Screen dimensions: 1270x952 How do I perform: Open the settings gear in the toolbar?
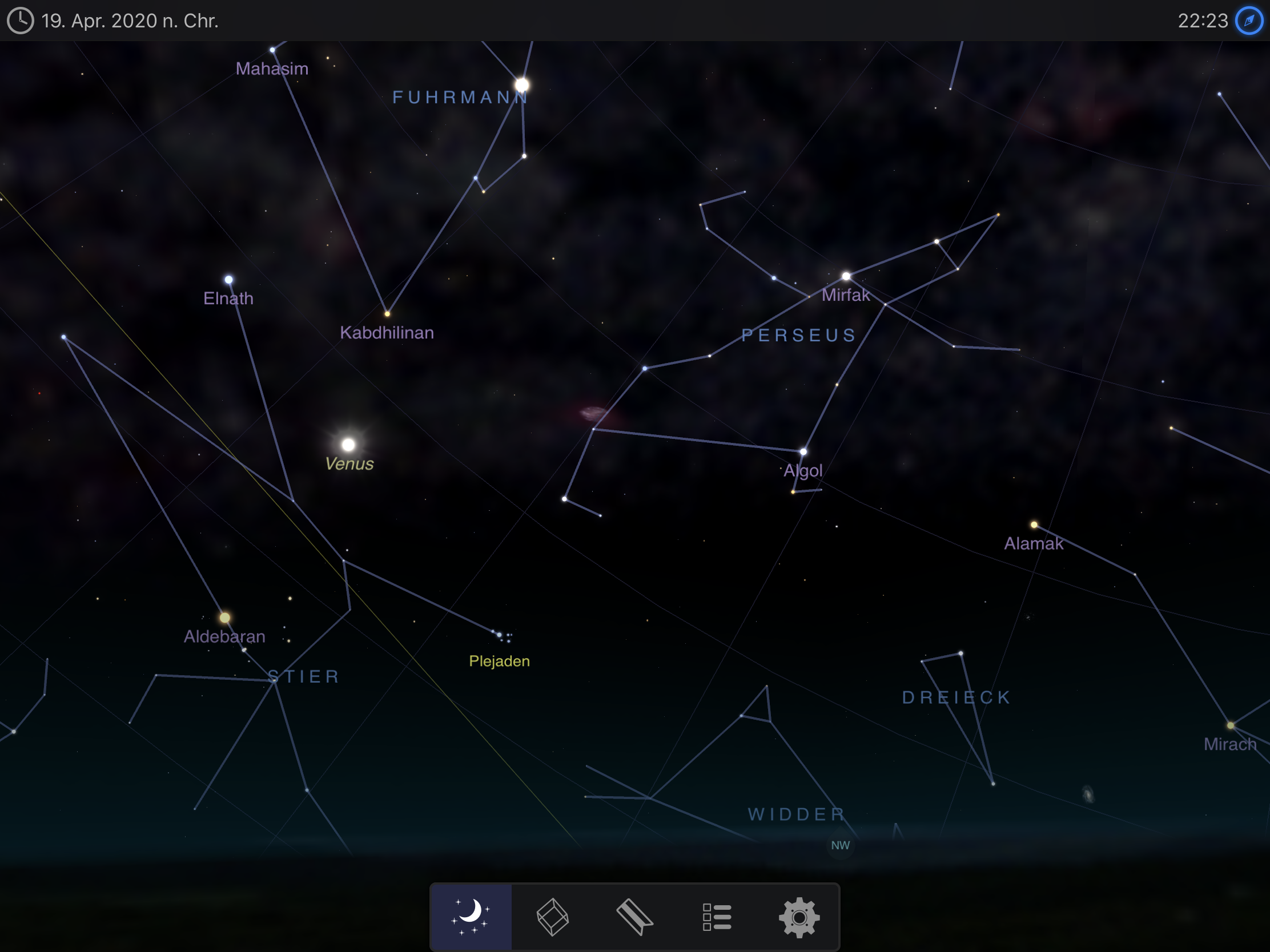tap(801, 917)
